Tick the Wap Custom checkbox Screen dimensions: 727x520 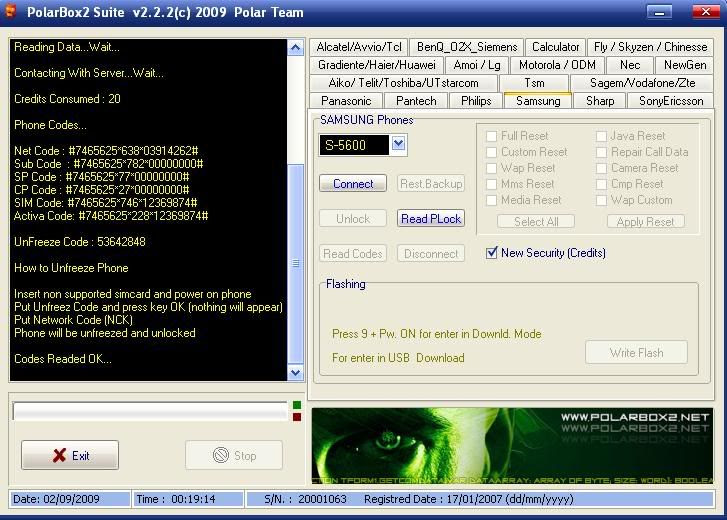point(601,200)
